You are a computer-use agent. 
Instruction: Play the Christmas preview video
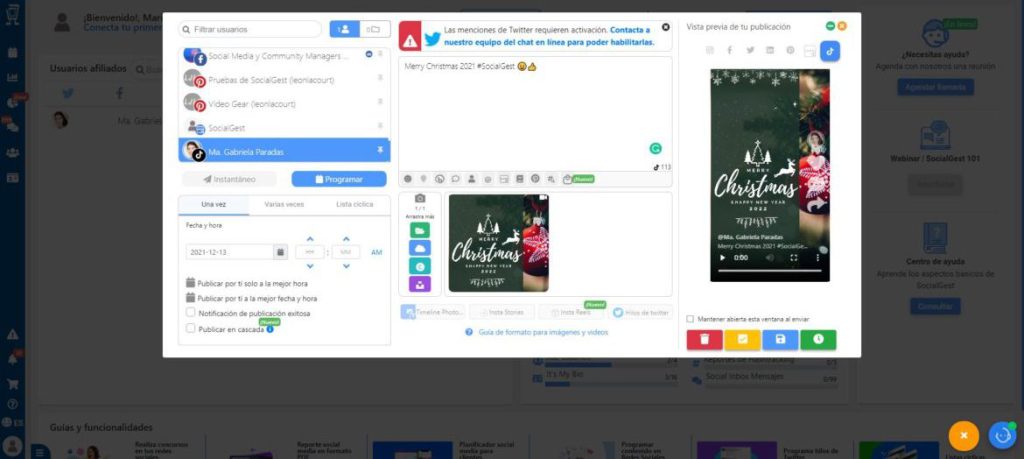pyautogui.click(x=722, y=258)
